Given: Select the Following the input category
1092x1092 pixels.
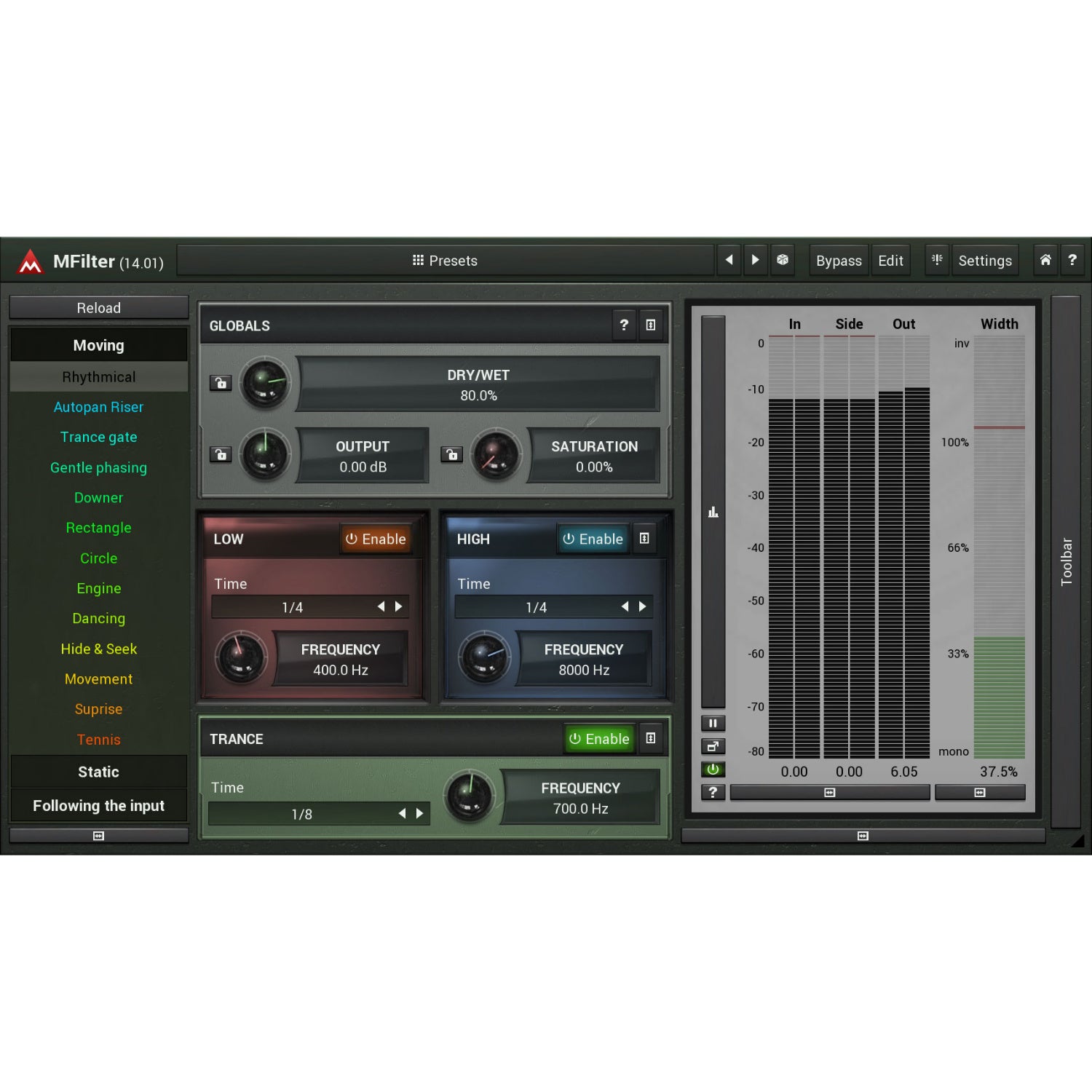Looking at the screenshot, I should (x=99, y=805).
